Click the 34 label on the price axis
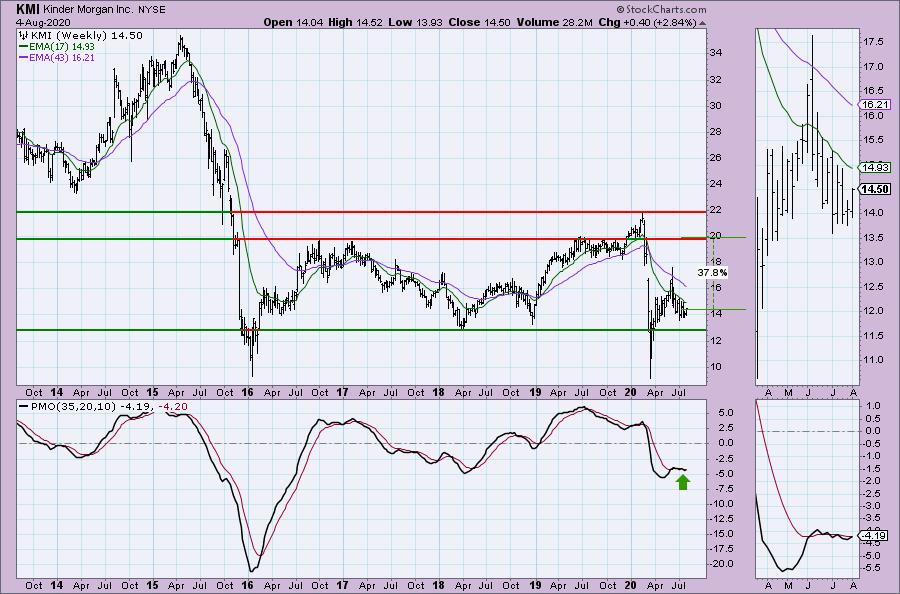The height and width of the screenshot is (594, 900). tap(716, 53)
